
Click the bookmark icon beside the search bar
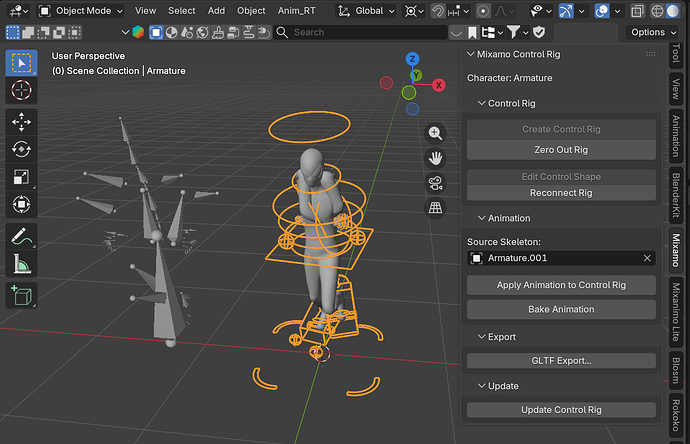[472, 32]
